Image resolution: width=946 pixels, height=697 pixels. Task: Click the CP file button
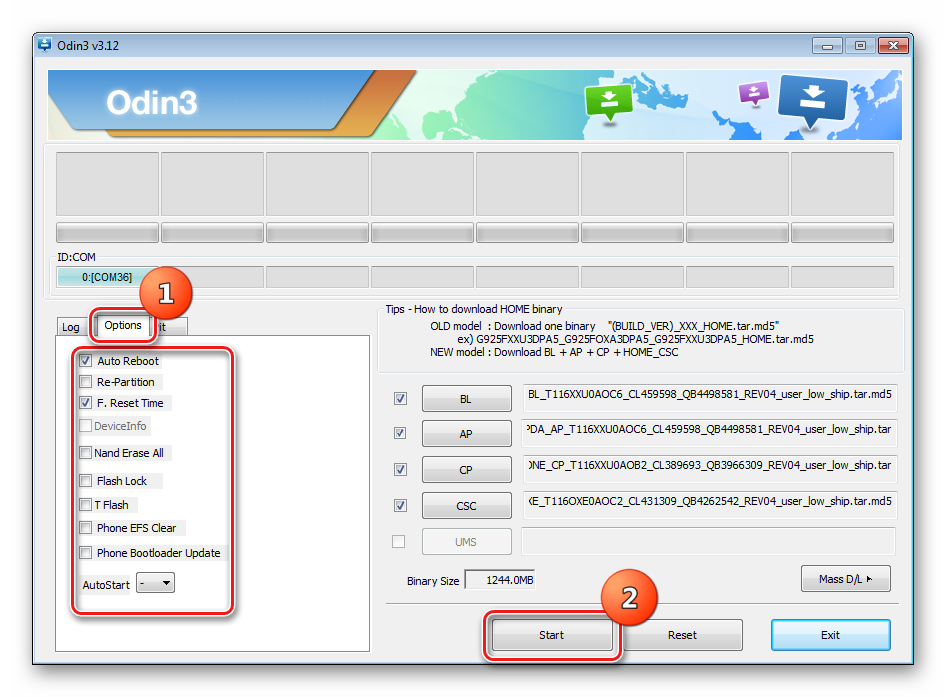466,469
